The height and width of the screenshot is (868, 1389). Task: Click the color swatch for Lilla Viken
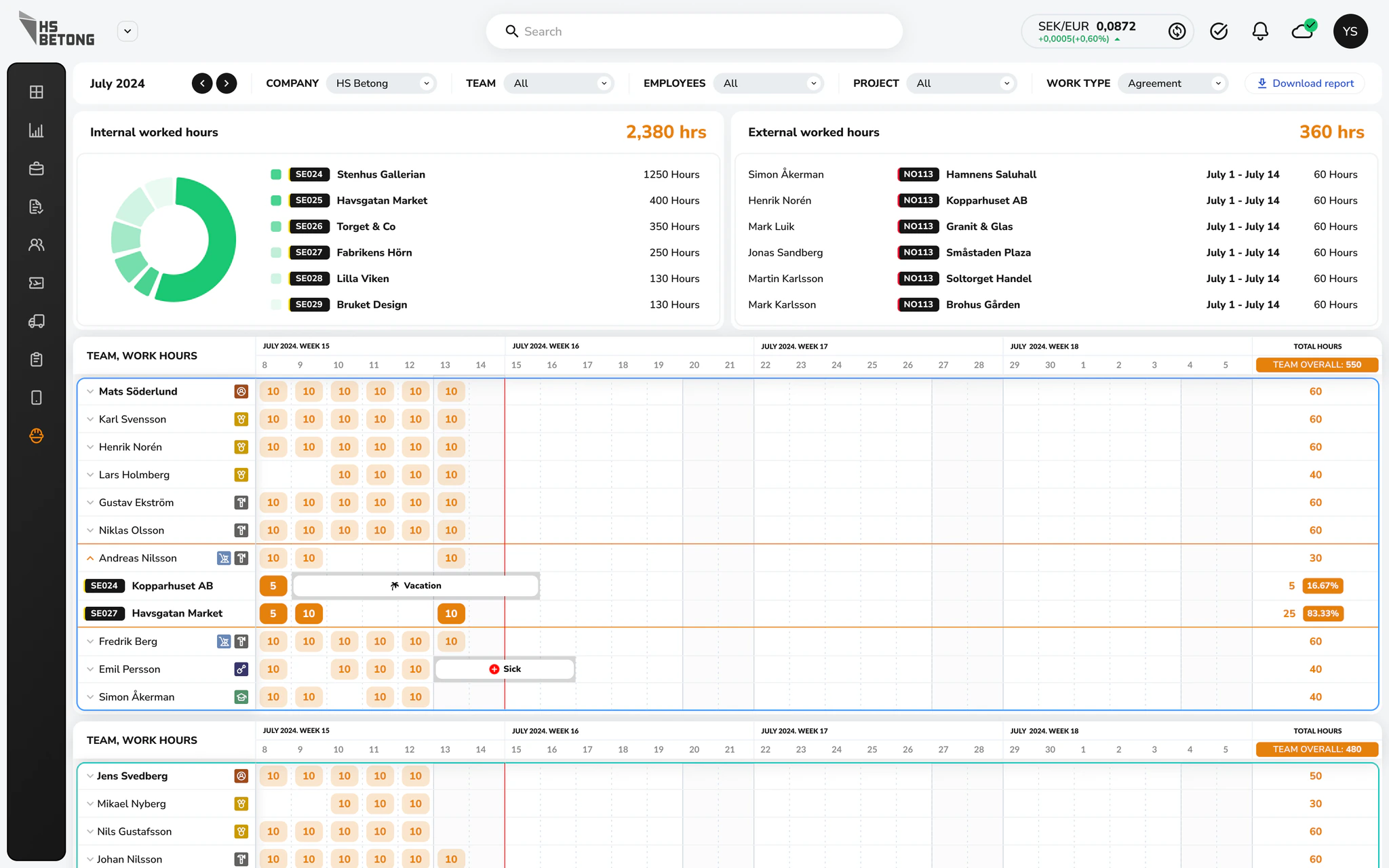pyautogui.click(x=276, y=279)
